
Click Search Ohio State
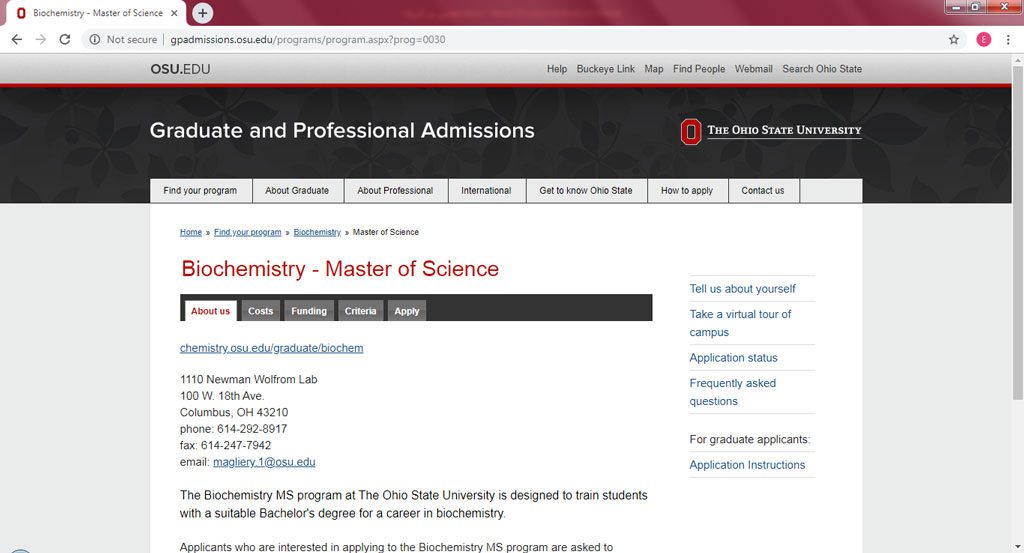click(x=822, y=69)
